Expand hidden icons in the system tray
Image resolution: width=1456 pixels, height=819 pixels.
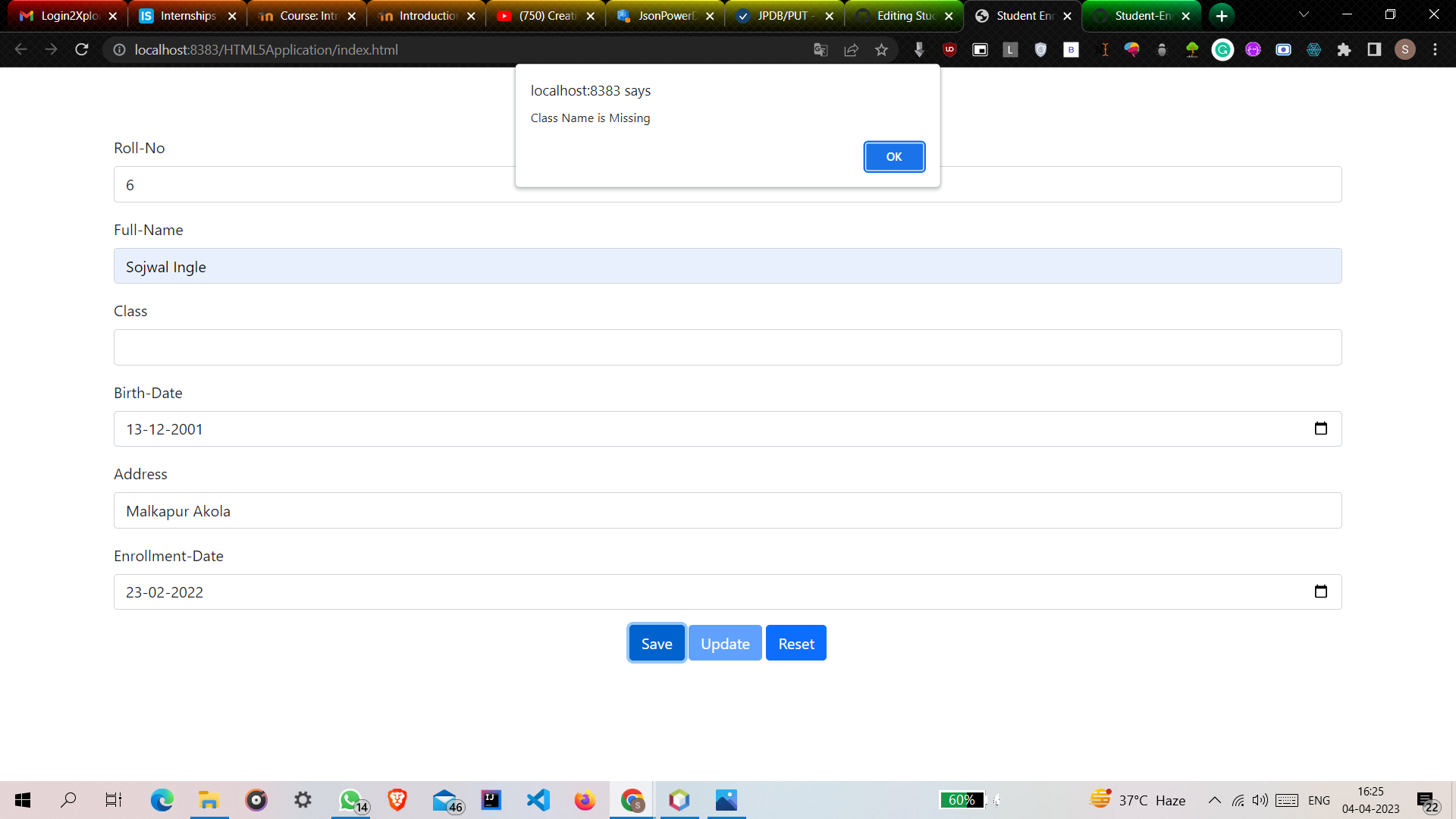tap(1213, 800)
